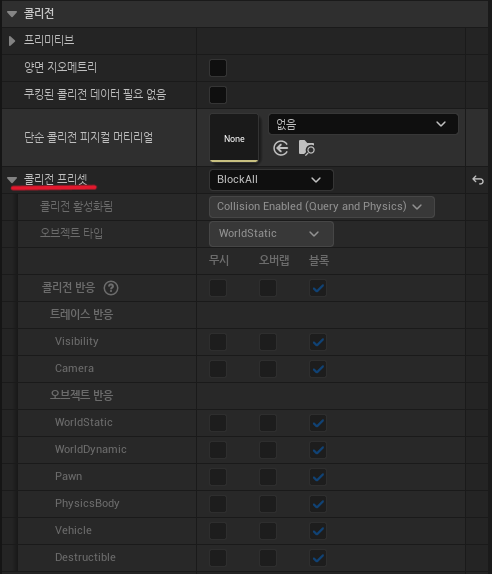The image size is (492, 574).
Task: Toggle 블록 for 콜리전 반응 row
Action: (318, 288)
